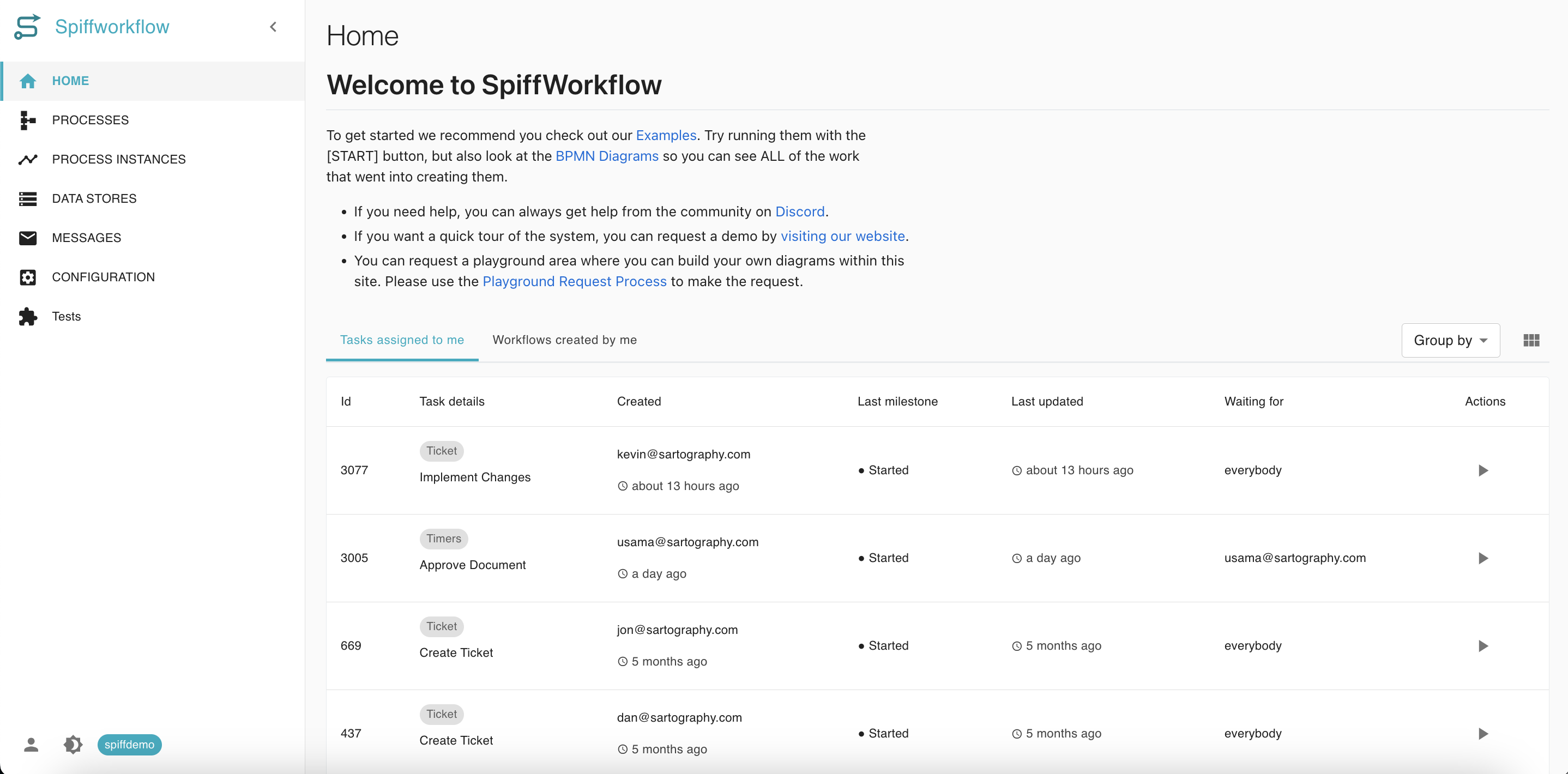Run task 3077 with play icon

[1483, 470]
